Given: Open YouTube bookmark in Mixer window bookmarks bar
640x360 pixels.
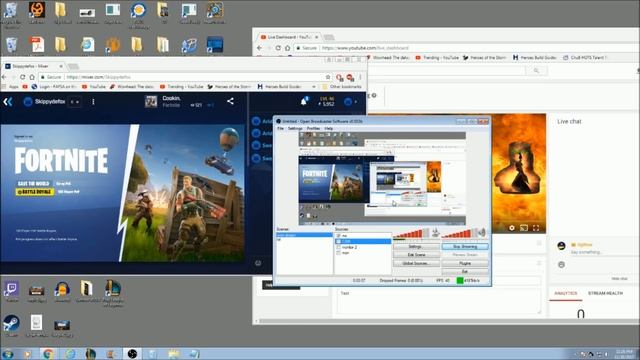Looking at the screenshot, I should [x=94, y=87].
